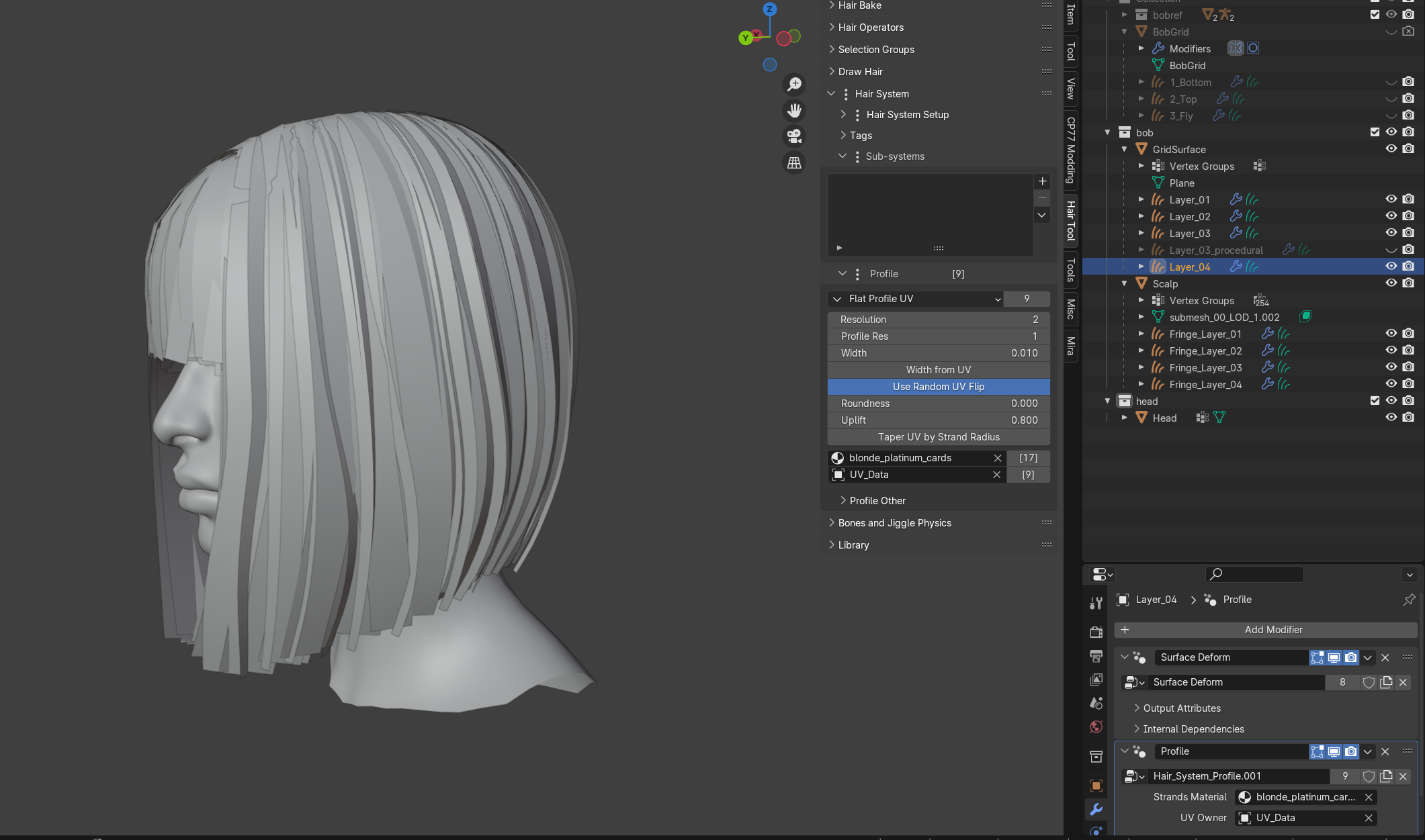1425x840 pixels.
Task: Expand Bones and Jiggle Physics panel
Action: coord(894,523)
